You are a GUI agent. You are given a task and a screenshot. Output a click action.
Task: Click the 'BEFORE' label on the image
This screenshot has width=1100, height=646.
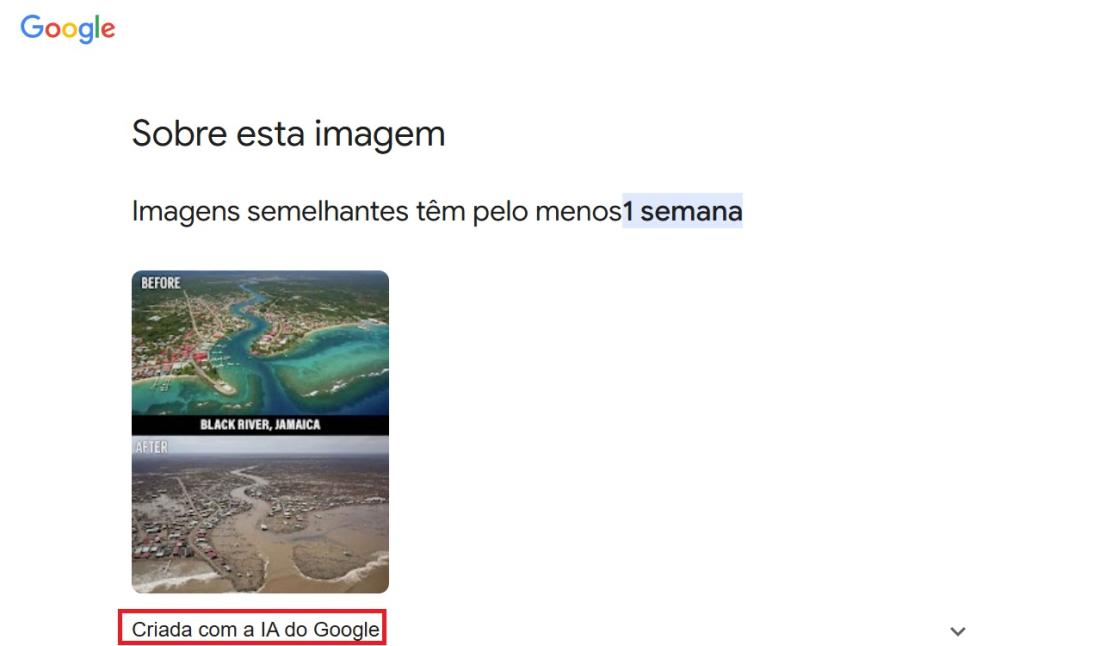click(161, 283)
